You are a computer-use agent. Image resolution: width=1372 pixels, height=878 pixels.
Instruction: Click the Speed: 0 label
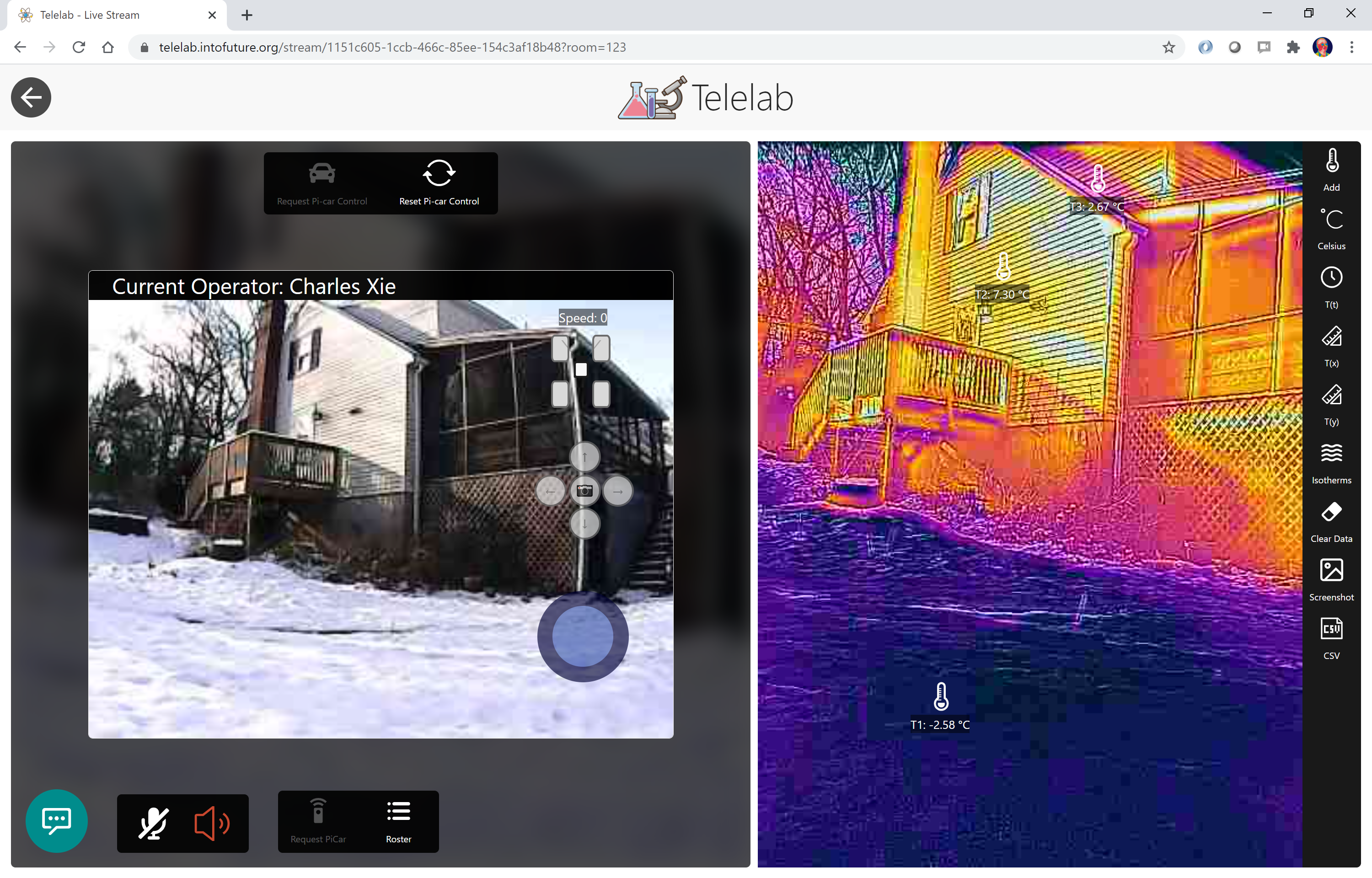point(583,317)
